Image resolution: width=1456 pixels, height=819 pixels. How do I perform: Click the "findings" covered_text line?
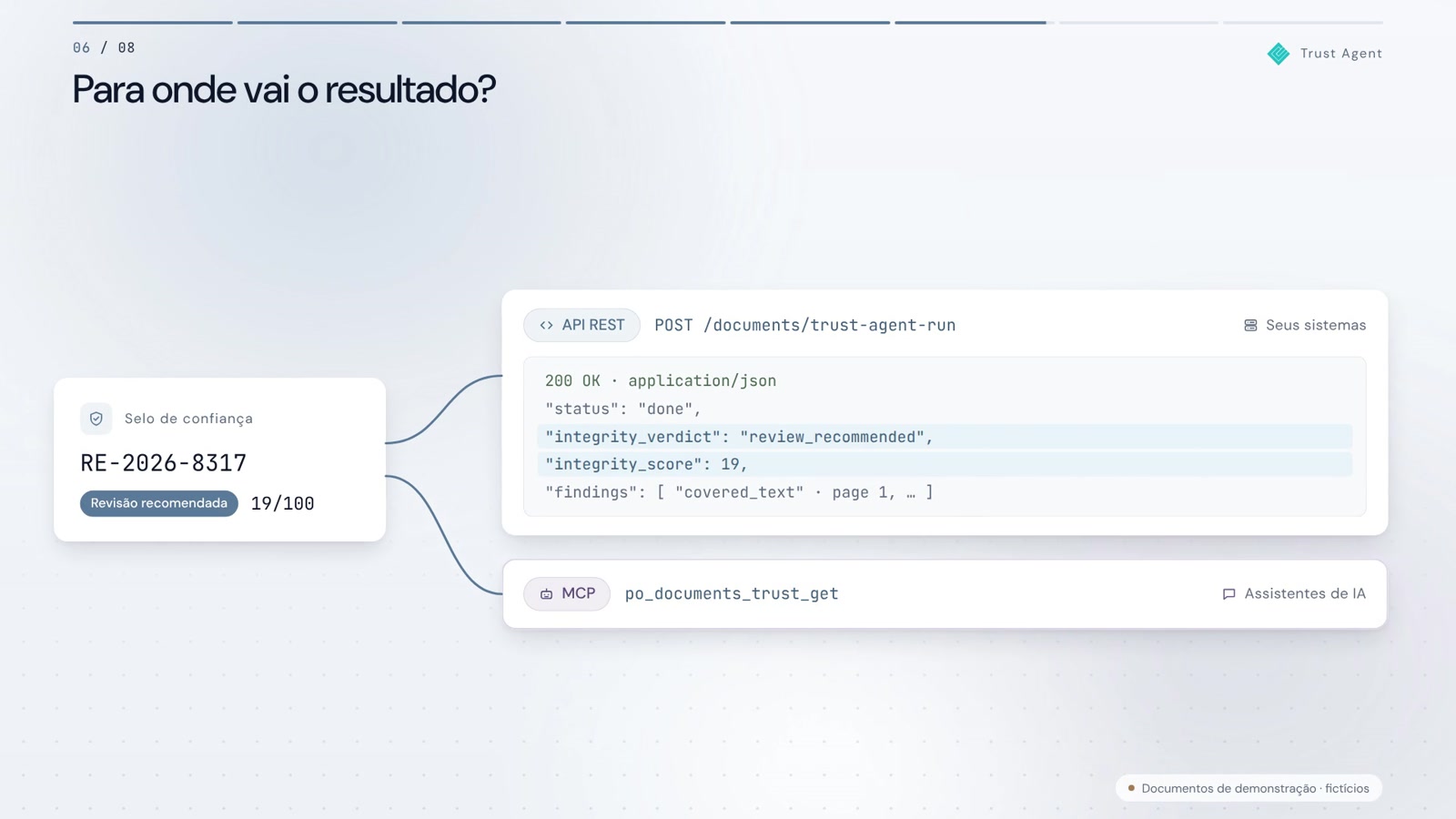[739, 492]
